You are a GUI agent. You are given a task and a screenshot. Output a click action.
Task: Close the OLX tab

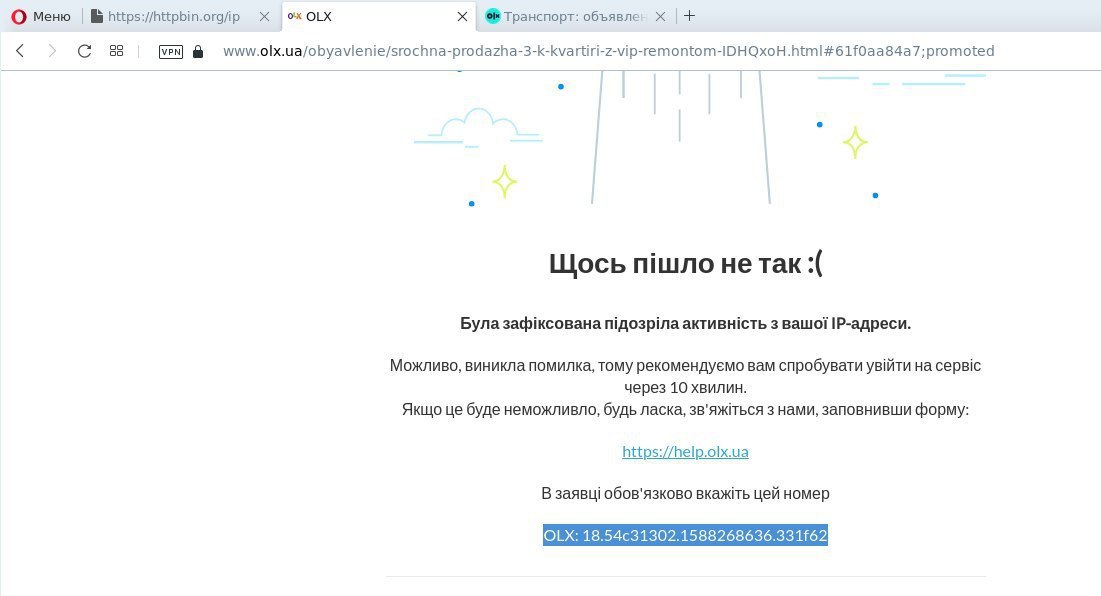click(x=462, y=17)
